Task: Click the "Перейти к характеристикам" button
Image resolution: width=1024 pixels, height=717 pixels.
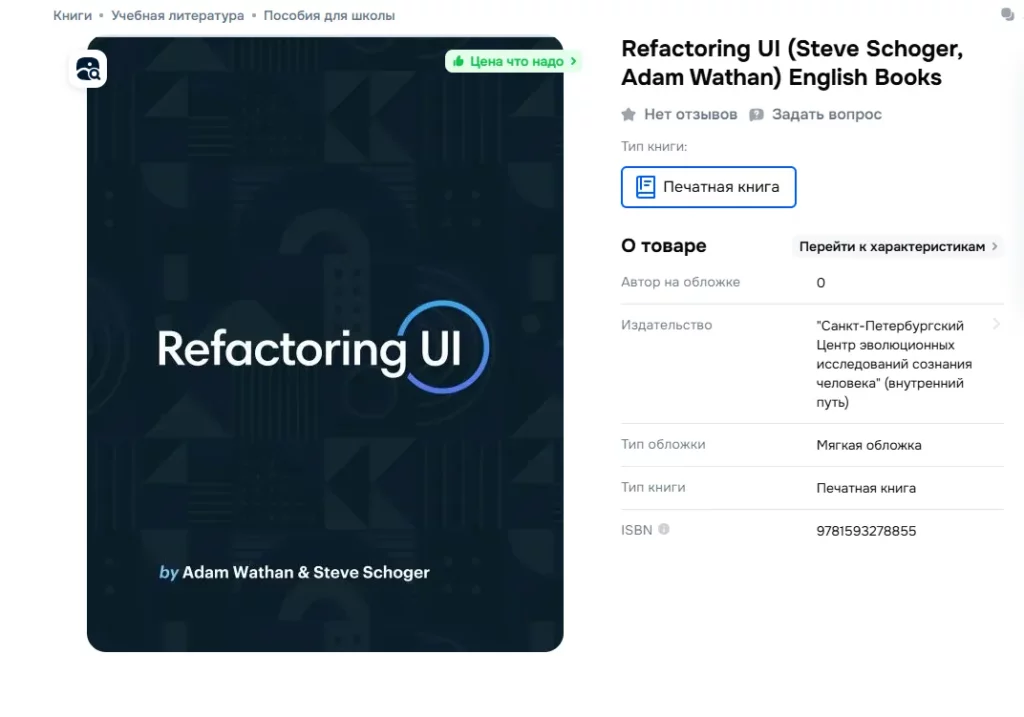Action: point(890,246)
